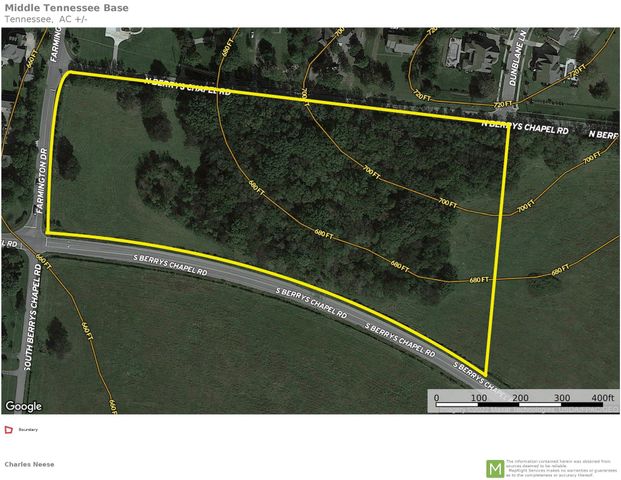Click the Charles Neese name text
The height and width of the screenshot is (480, 621).
29,464
